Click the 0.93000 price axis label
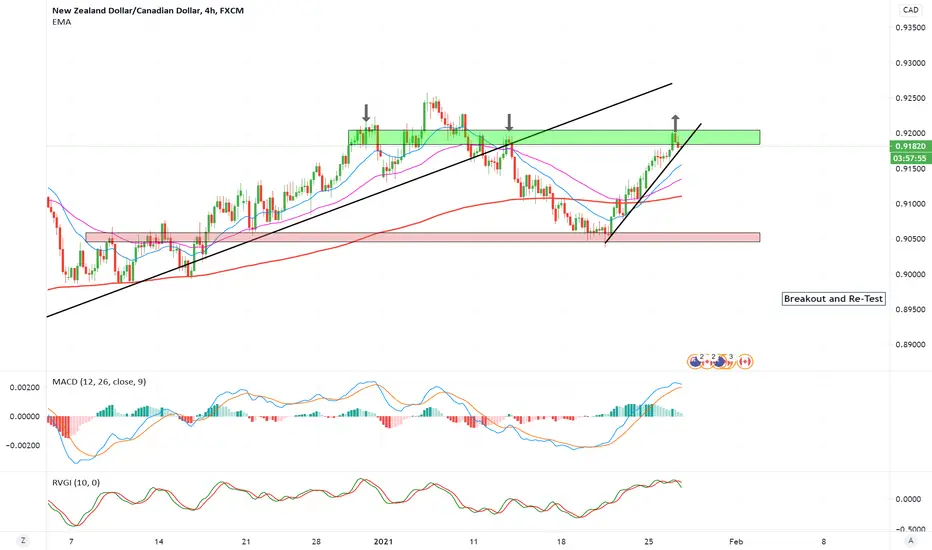 pyautogui.click(x=911, y=63)
